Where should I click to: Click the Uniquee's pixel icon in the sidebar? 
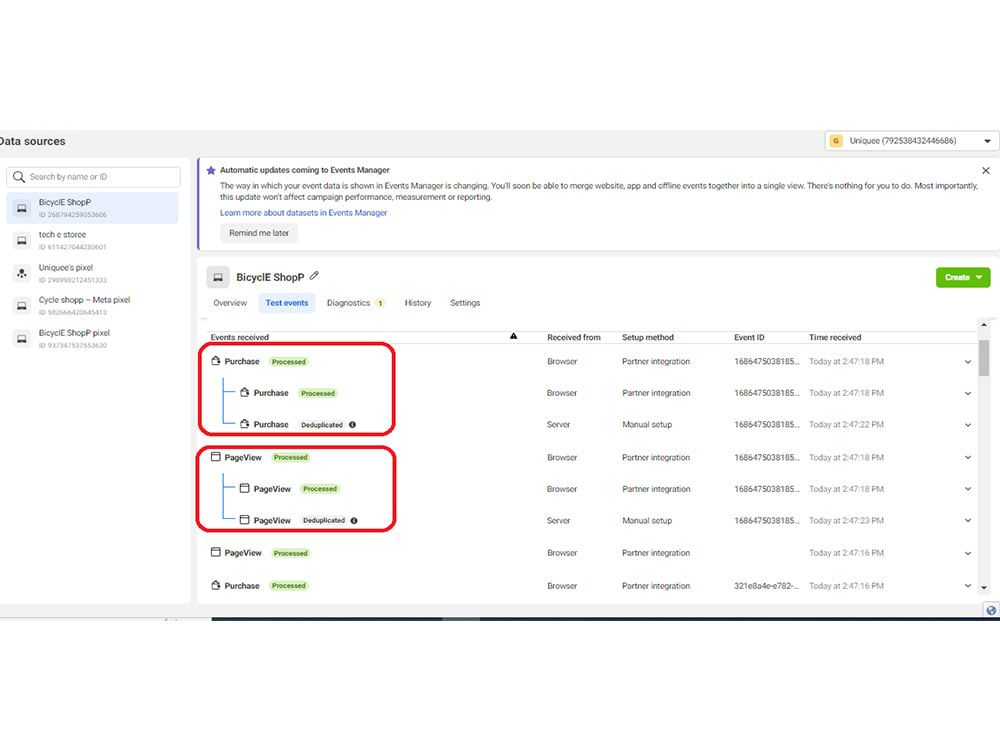22,271
